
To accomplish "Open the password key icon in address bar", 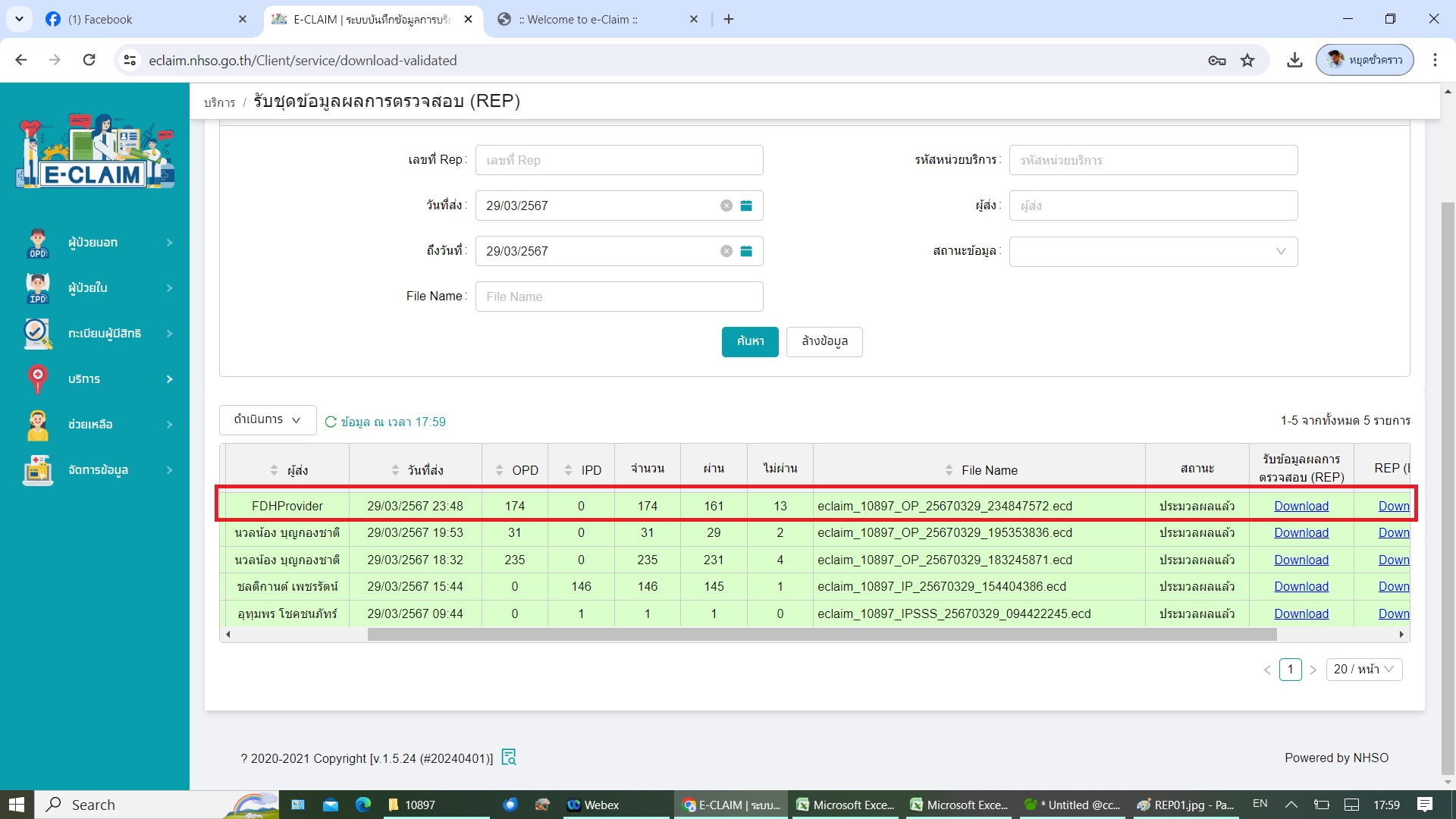I will tap(1216, 61).
